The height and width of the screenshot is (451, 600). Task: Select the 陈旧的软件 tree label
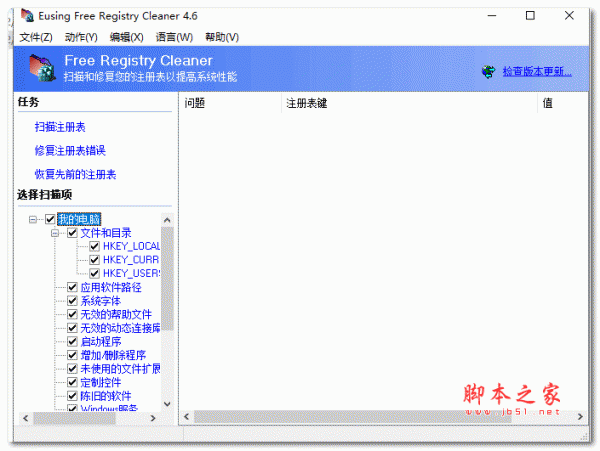(106, 396)
